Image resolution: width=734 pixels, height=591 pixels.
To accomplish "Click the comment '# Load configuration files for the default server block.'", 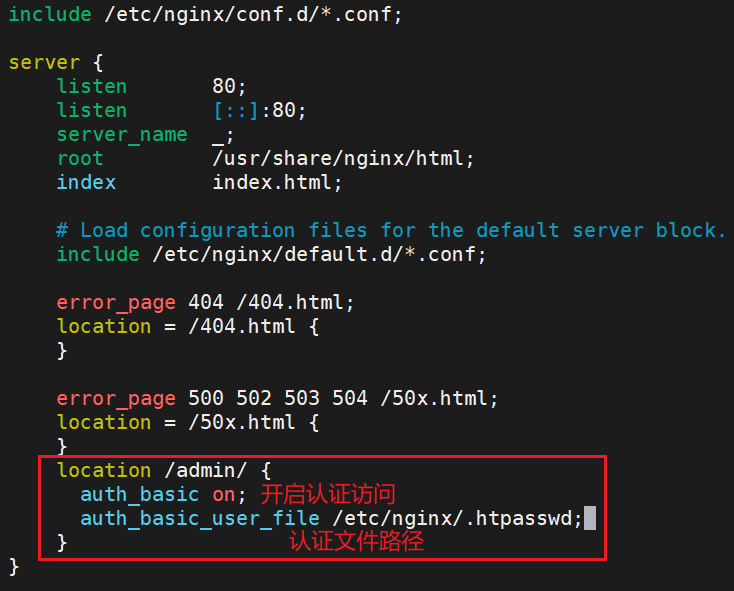I will click(x=390, y=230).
